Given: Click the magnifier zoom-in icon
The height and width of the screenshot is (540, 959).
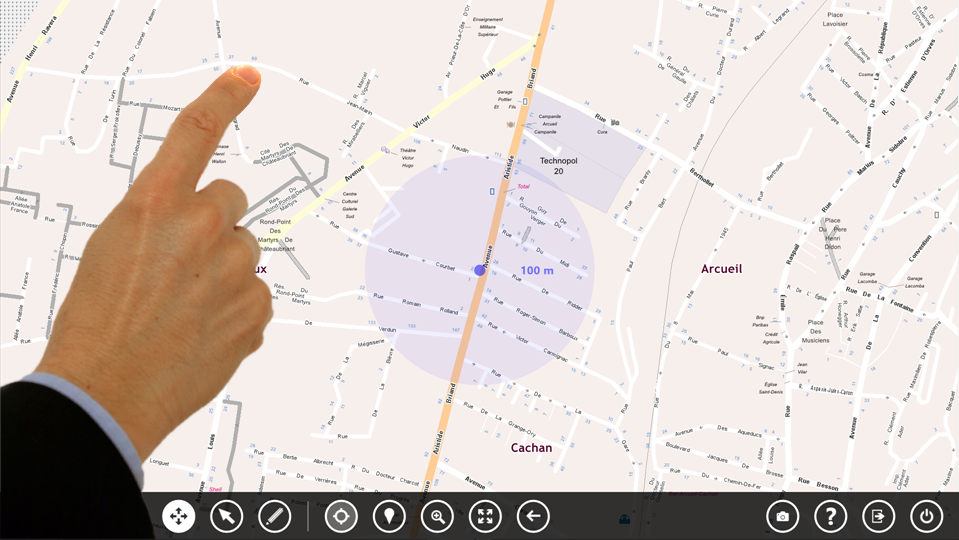Looking at the screenshot, I should (437, 516).
